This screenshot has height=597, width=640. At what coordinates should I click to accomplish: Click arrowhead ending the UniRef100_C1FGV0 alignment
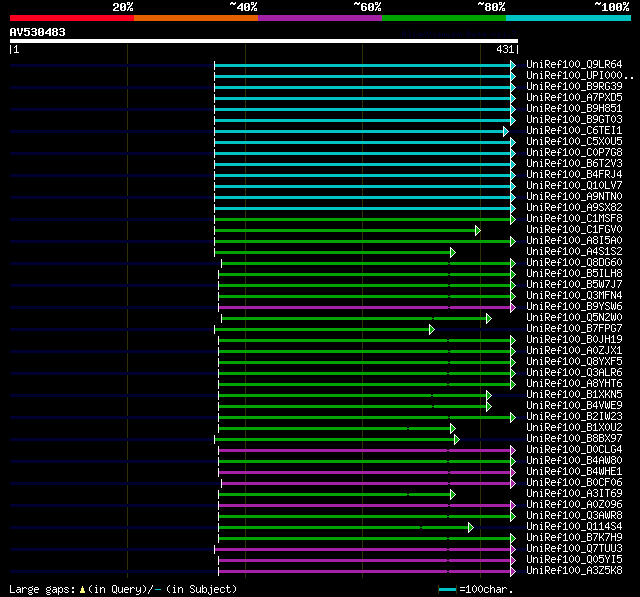[x=478, y=231]
